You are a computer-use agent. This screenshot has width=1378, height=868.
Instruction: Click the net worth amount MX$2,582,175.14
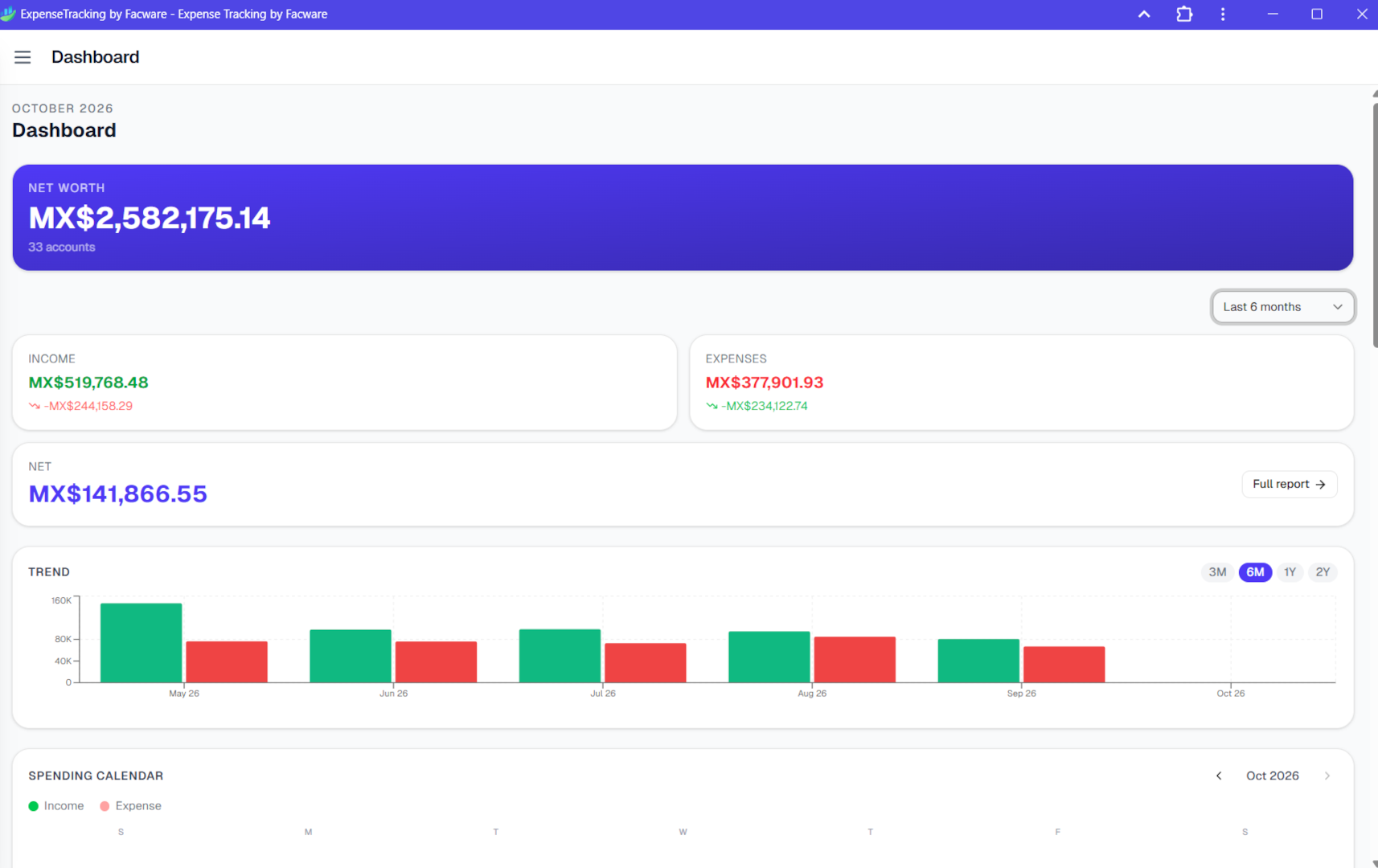[x=150, y=218]
